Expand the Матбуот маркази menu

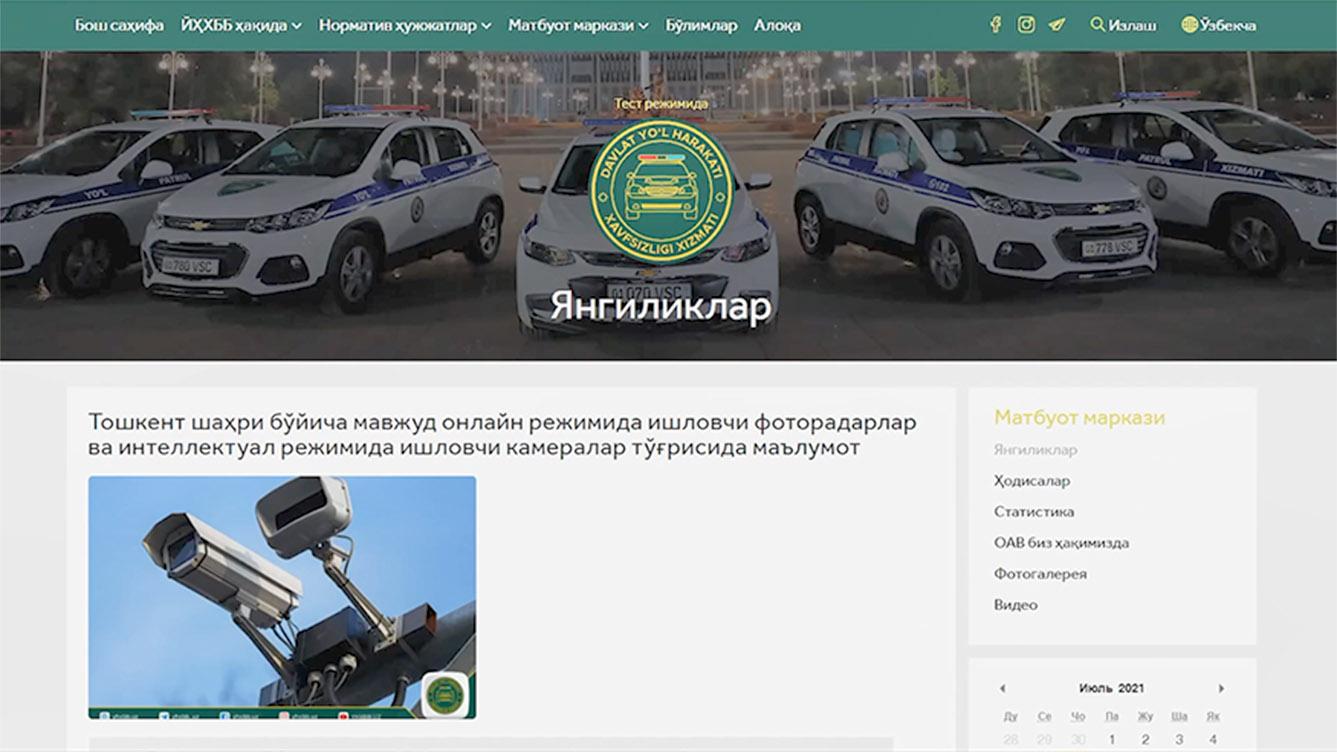(x=578, y=25)
